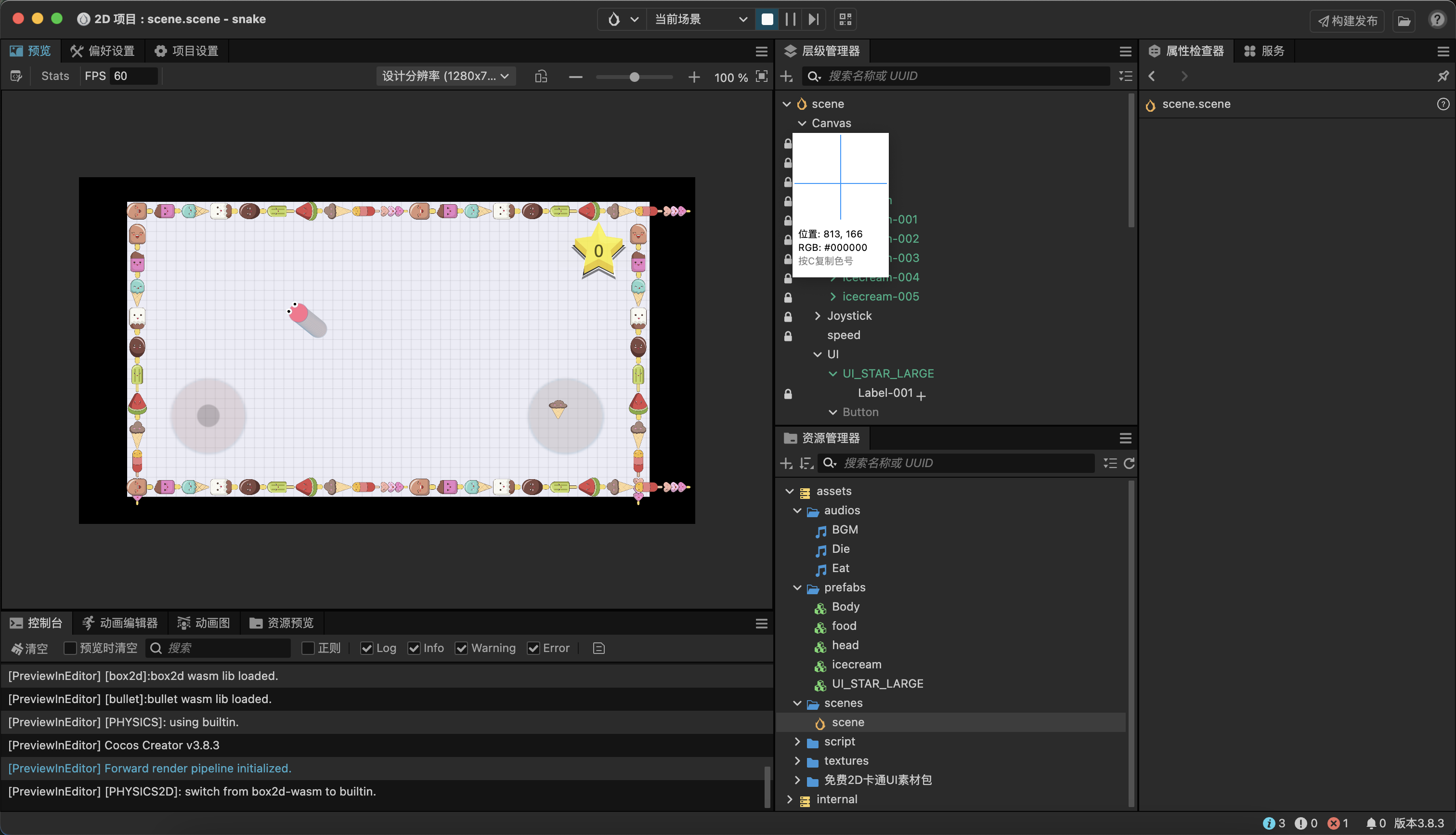
Task: Expand the script folder in assets
Action: [797, 742]
